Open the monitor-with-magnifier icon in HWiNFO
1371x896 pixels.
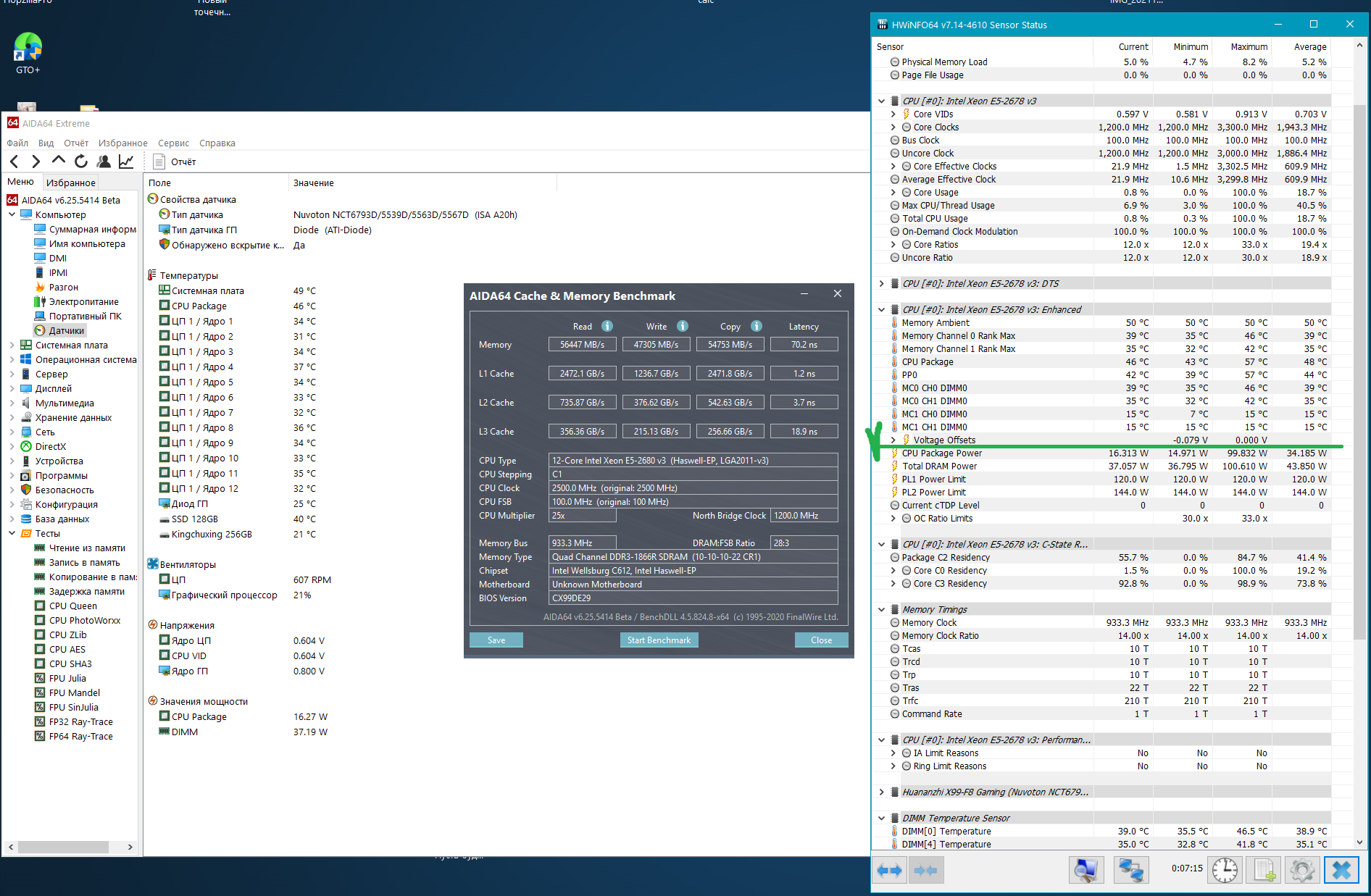coord(1085,870)
